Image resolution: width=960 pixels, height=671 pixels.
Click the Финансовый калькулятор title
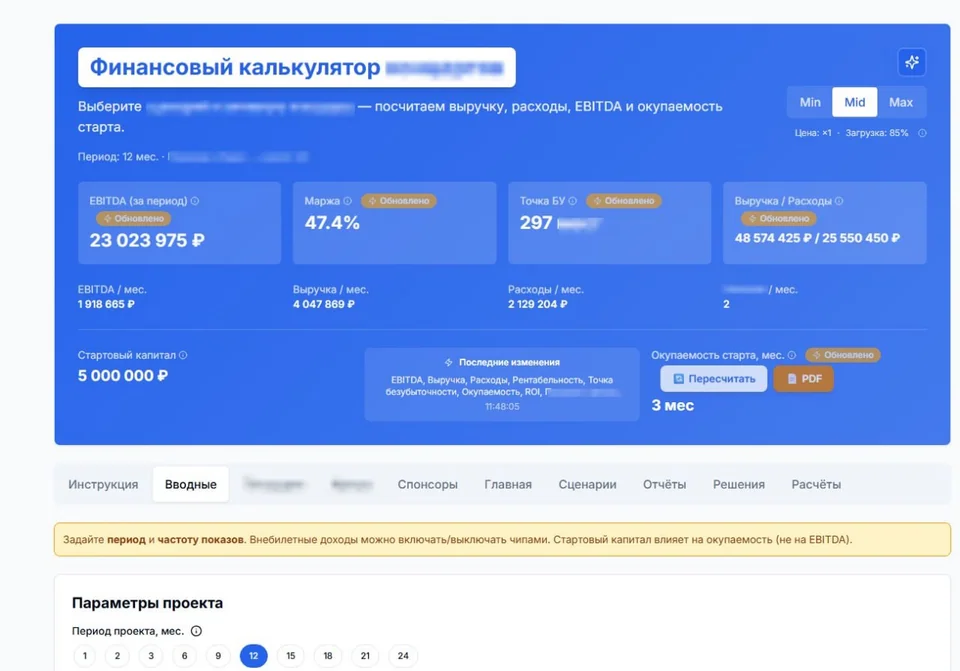(235, 67)
